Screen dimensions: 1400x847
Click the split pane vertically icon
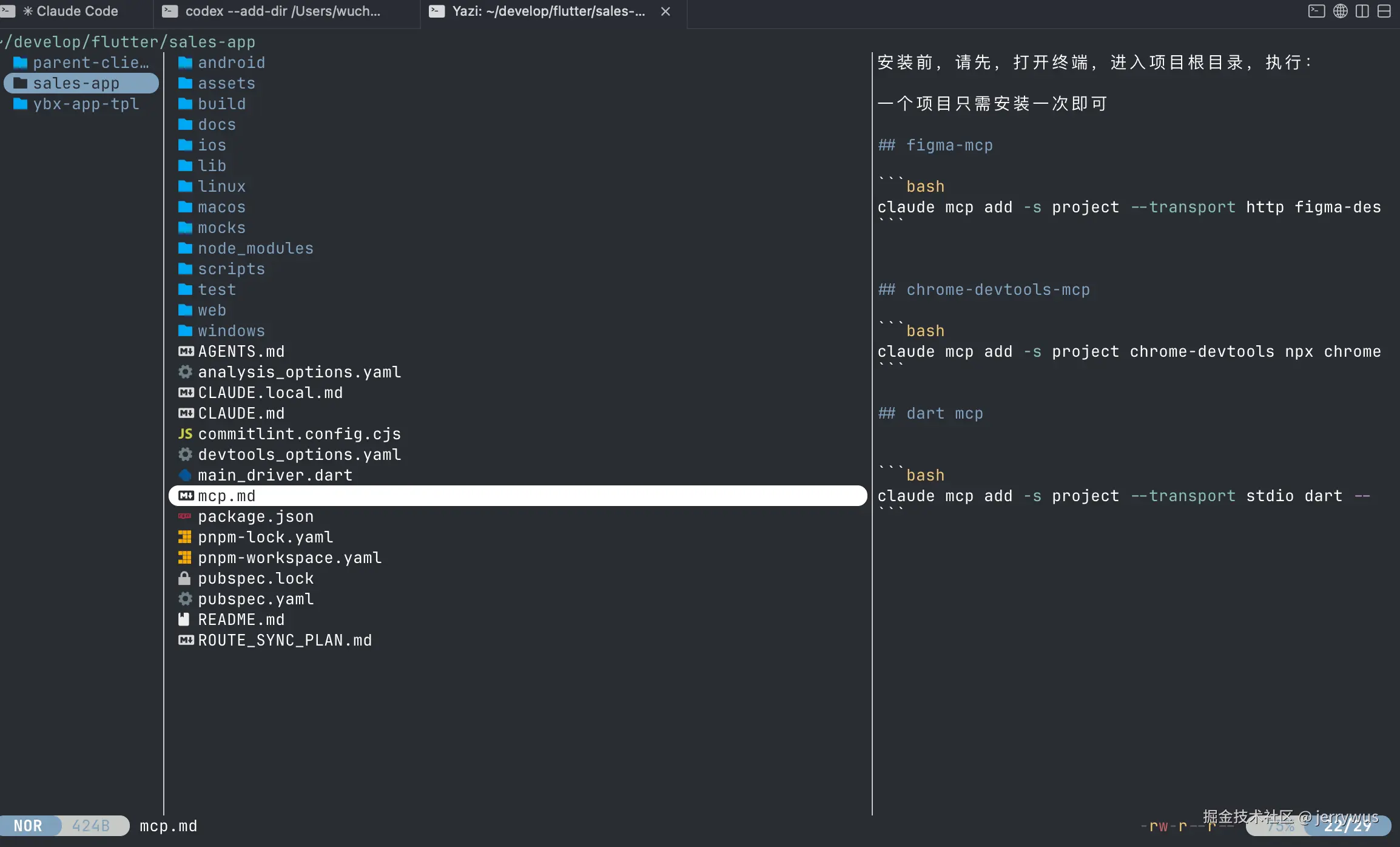[1362, 12]
